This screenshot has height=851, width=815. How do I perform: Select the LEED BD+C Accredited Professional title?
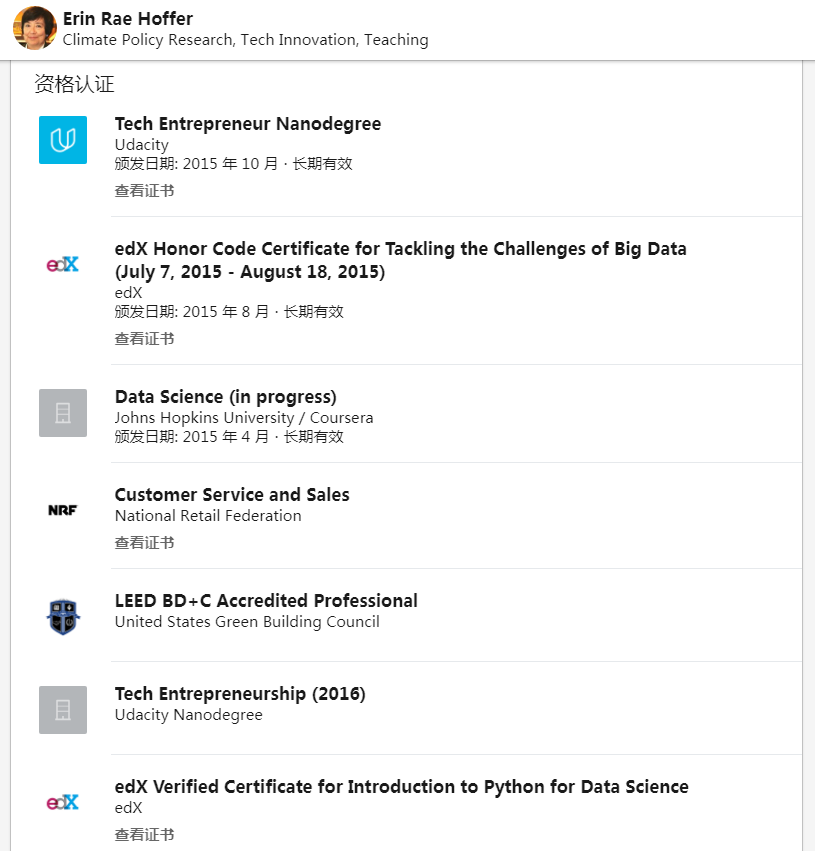266,601
